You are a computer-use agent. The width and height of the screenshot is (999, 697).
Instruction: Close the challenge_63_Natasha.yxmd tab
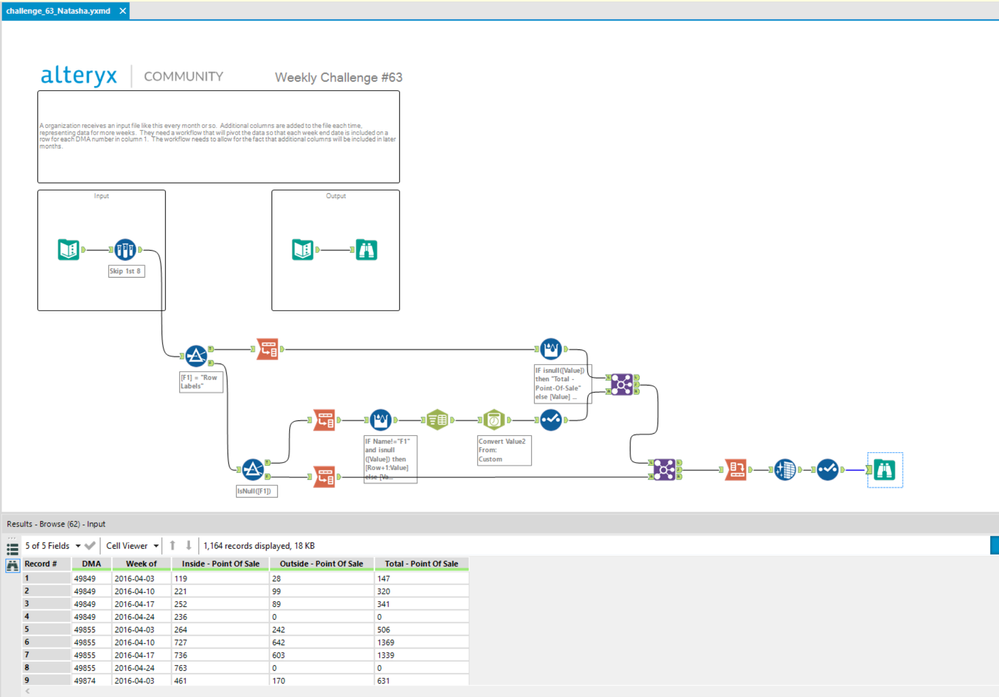coord(122,11)
